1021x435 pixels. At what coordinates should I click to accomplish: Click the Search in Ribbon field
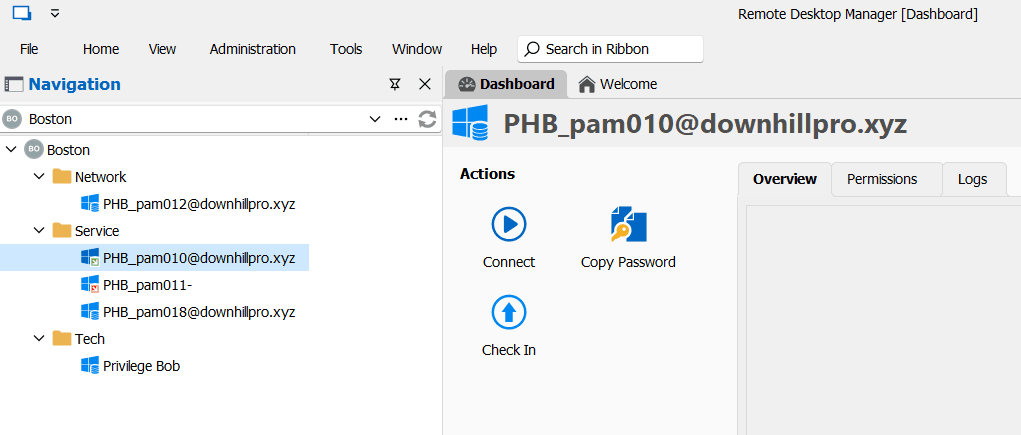[610, 49]
